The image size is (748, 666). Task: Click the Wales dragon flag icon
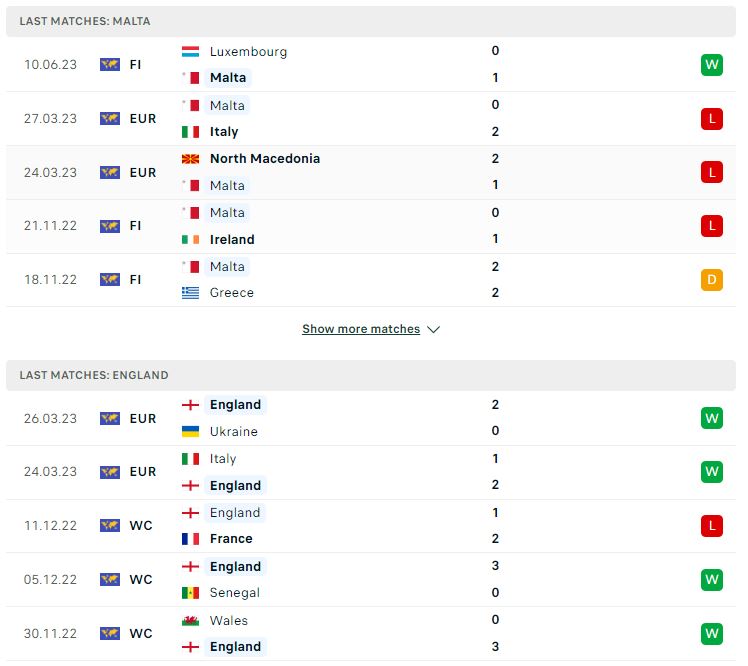tap(190, 621)
